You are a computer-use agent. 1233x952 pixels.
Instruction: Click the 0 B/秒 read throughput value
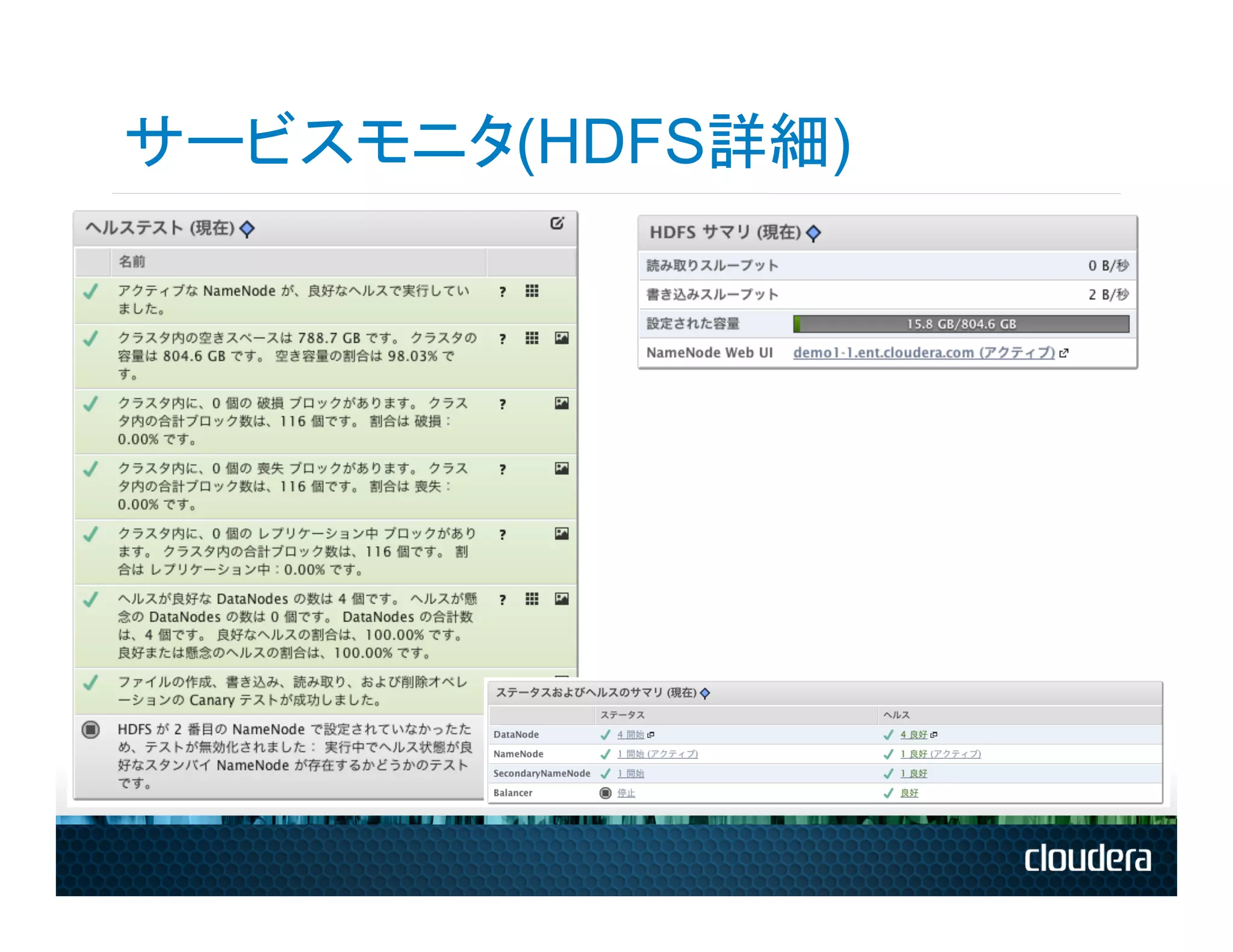pyautogui.click(x=1108, y=266)
